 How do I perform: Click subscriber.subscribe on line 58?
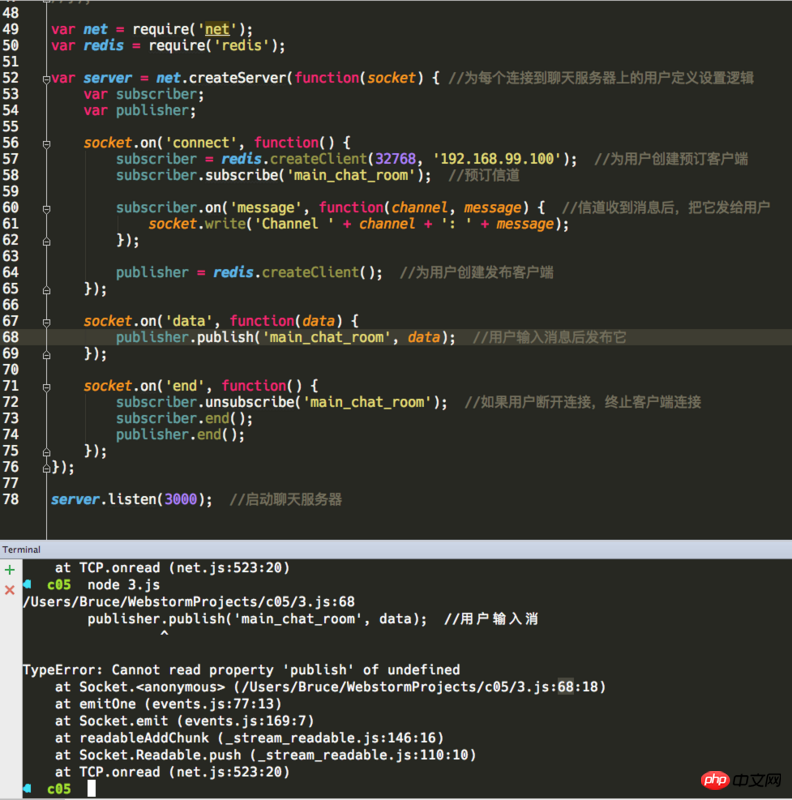(197, 175)
